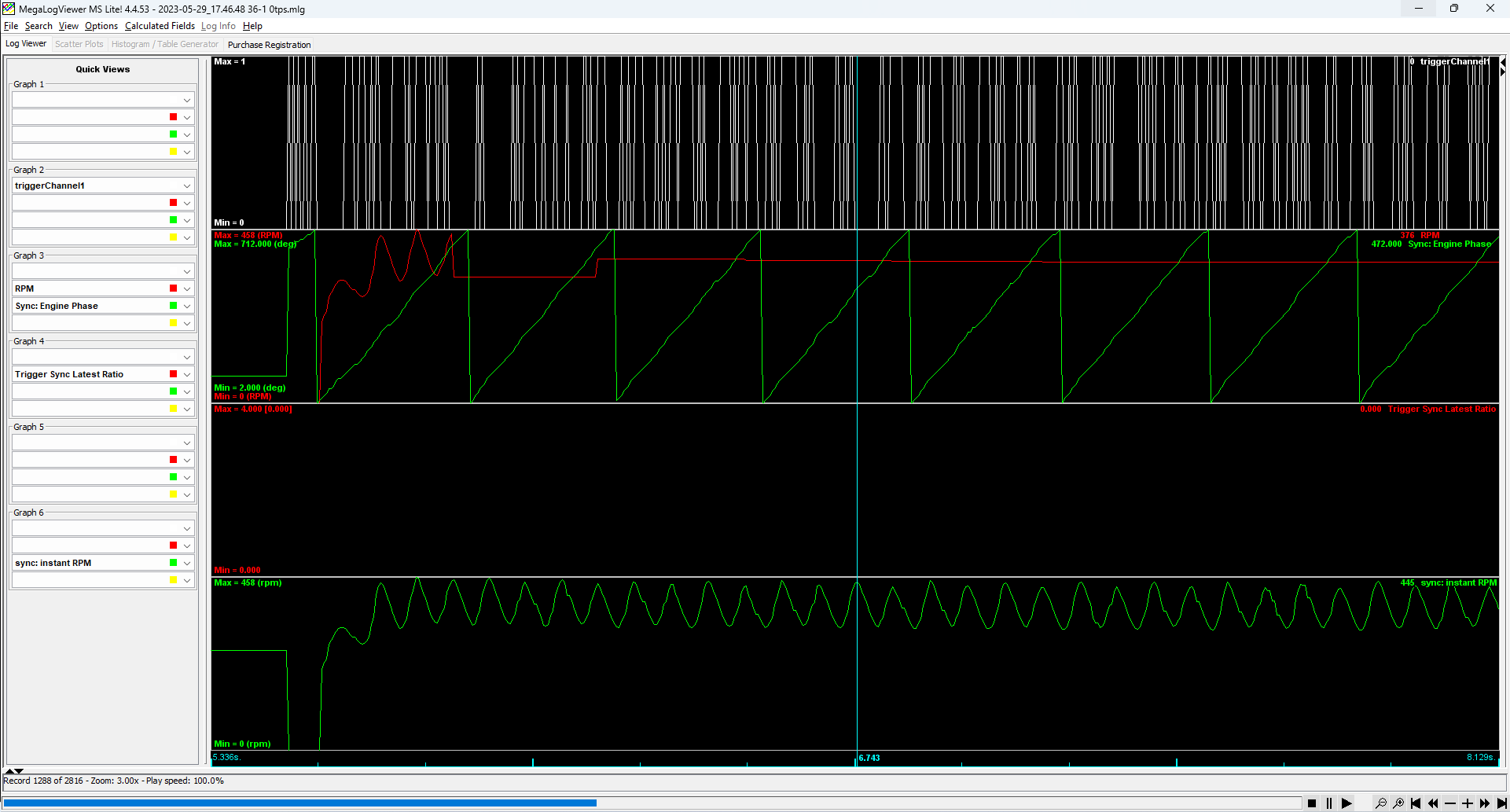The width and height of the screenshot is (1510, 812).
Task: Open the Calculated Fields menu
Action: point(160,26)
